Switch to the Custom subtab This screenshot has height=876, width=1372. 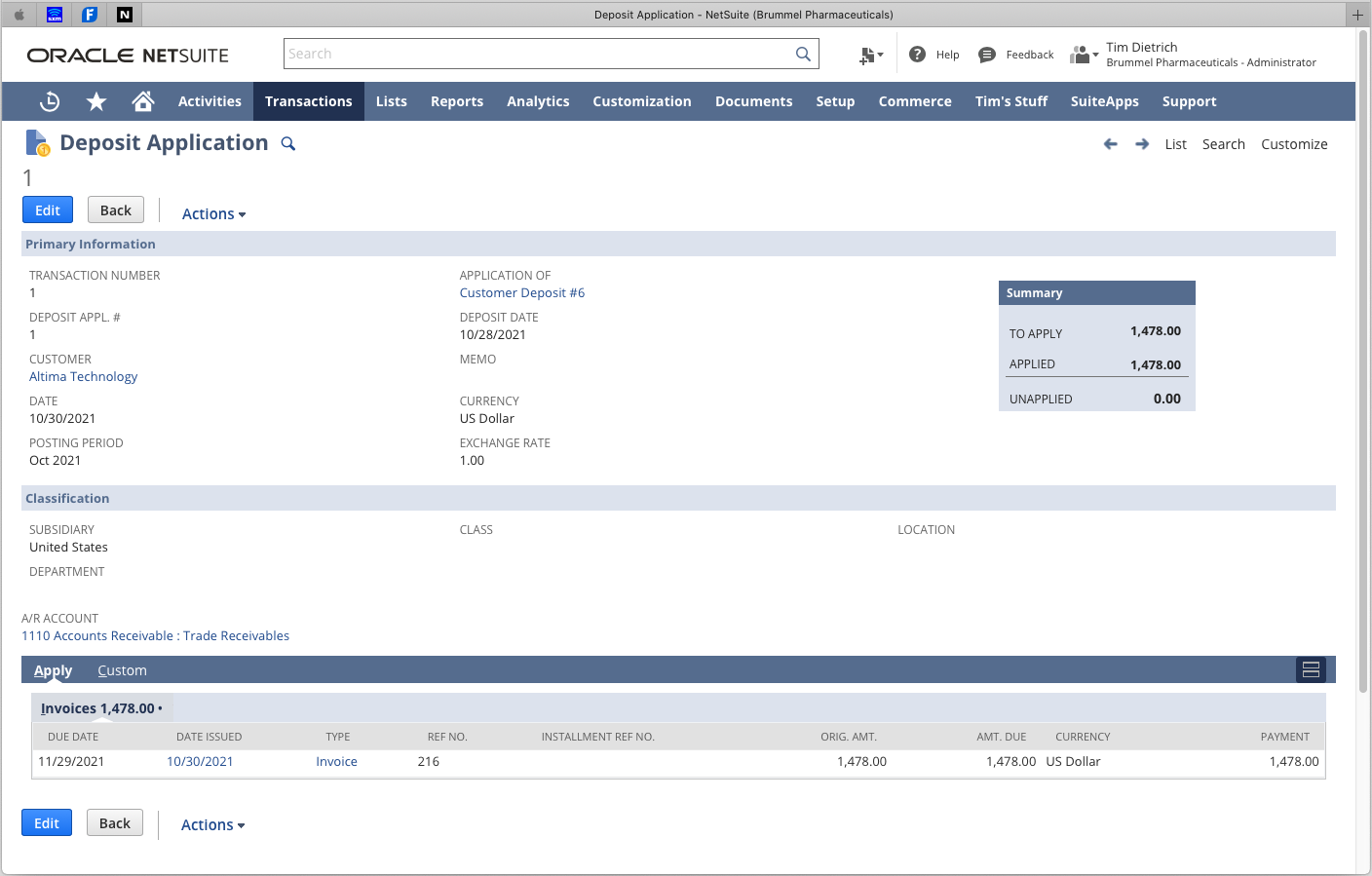click(122, 670)
